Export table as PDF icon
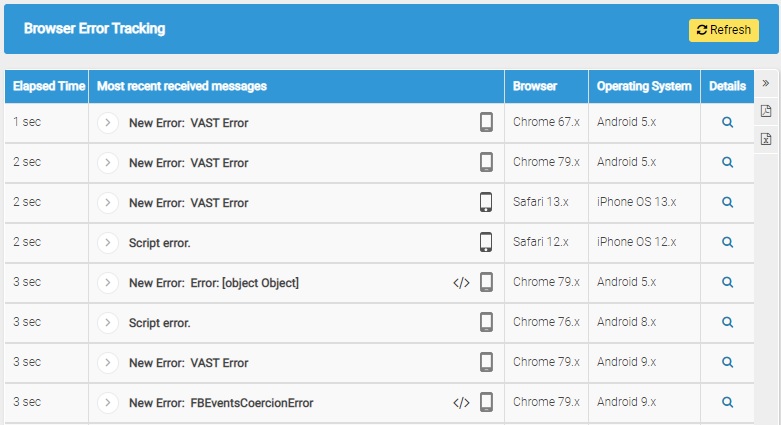The width and height of the screenshot is (781, 425). pos(766,111)
